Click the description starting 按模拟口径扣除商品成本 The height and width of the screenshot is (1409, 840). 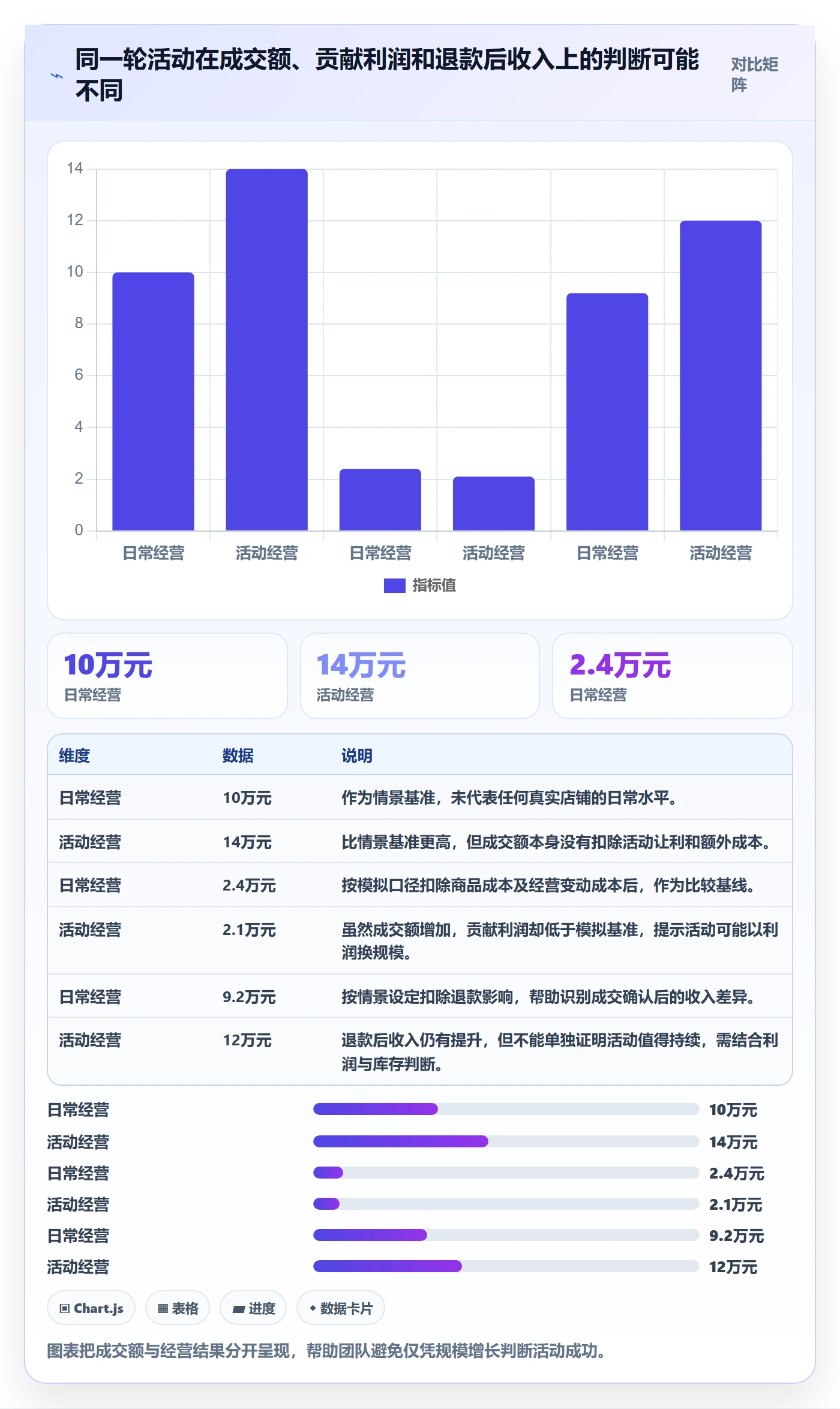pos(549,885)
